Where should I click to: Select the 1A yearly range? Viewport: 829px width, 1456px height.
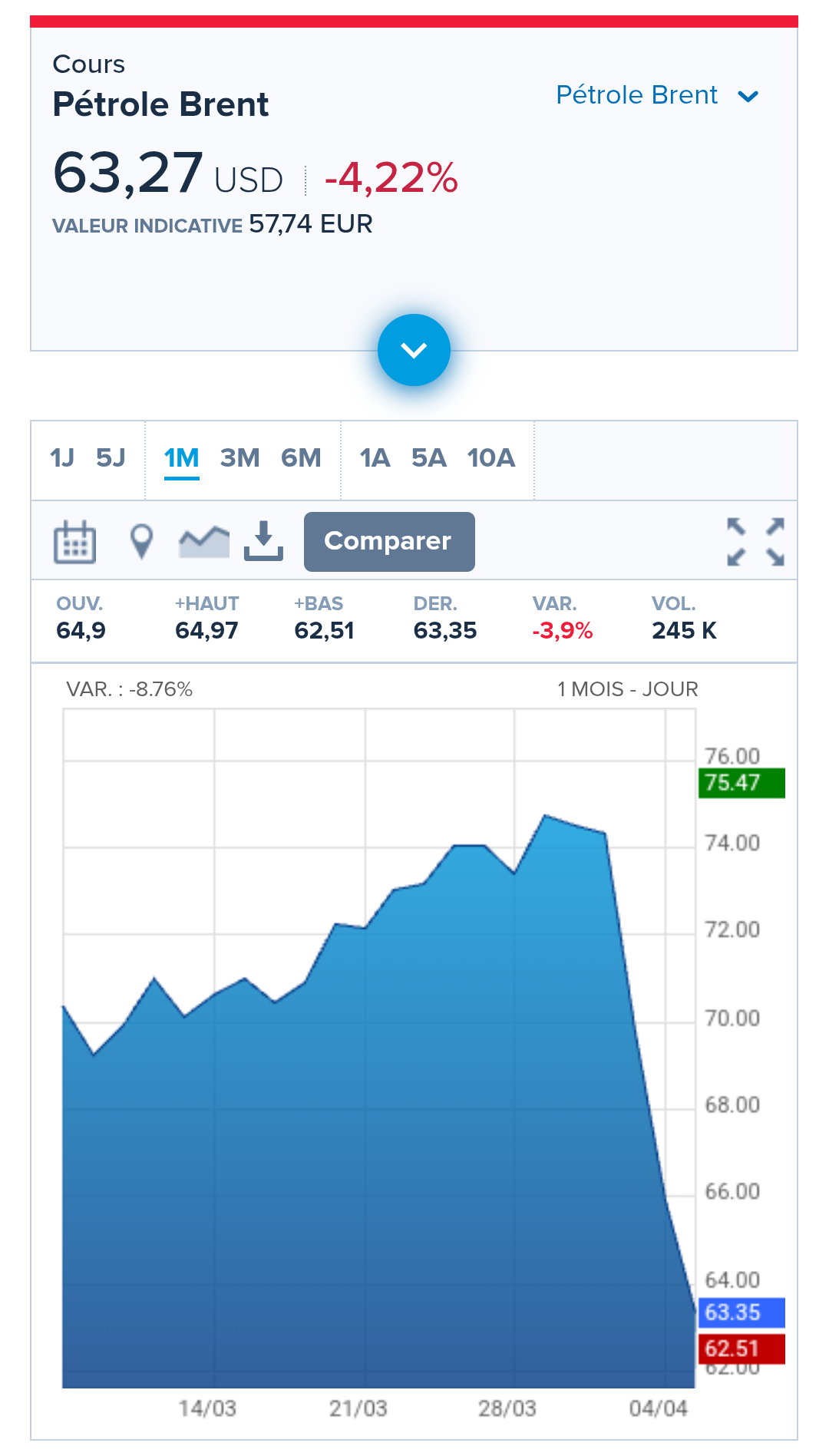coord(375,458)
